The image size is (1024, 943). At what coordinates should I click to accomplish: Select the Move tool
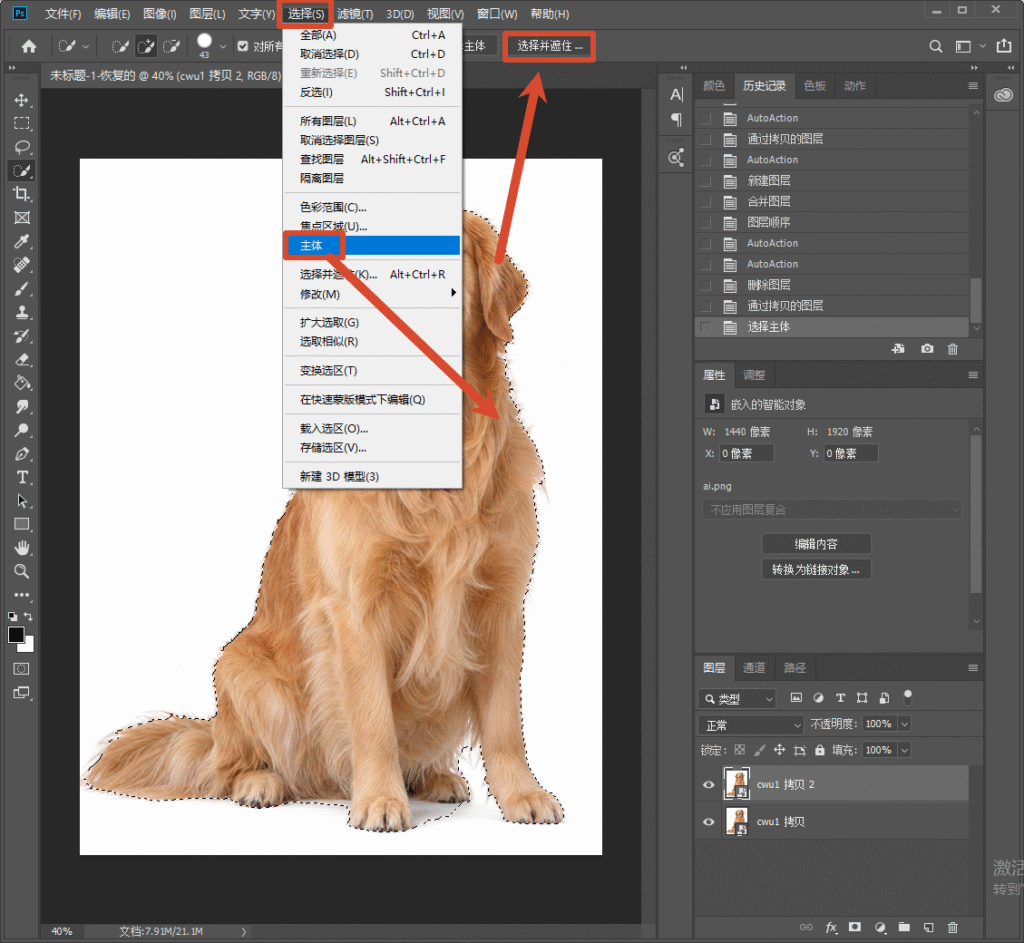22,100
